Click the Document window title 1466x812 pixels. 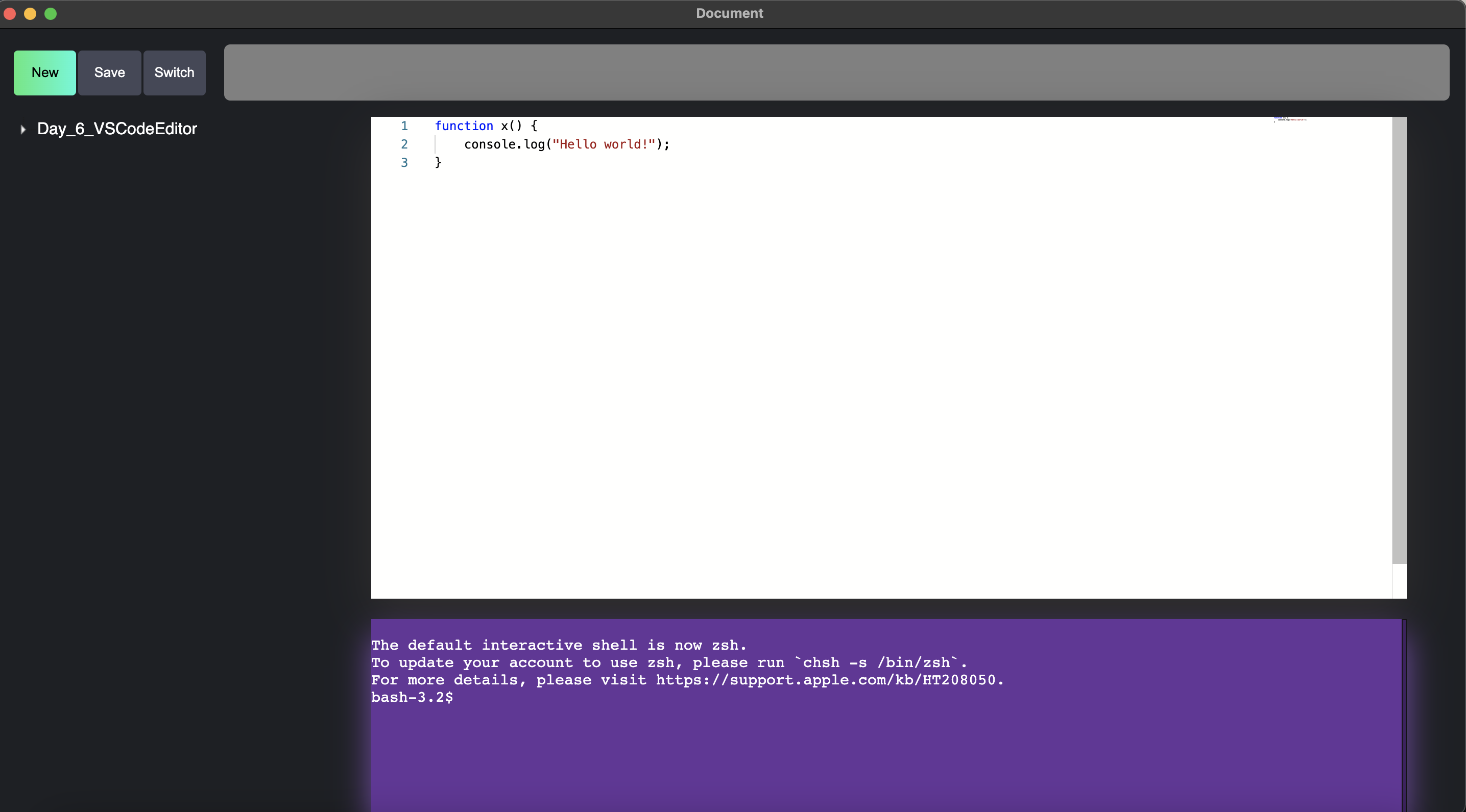click(730, 13)
